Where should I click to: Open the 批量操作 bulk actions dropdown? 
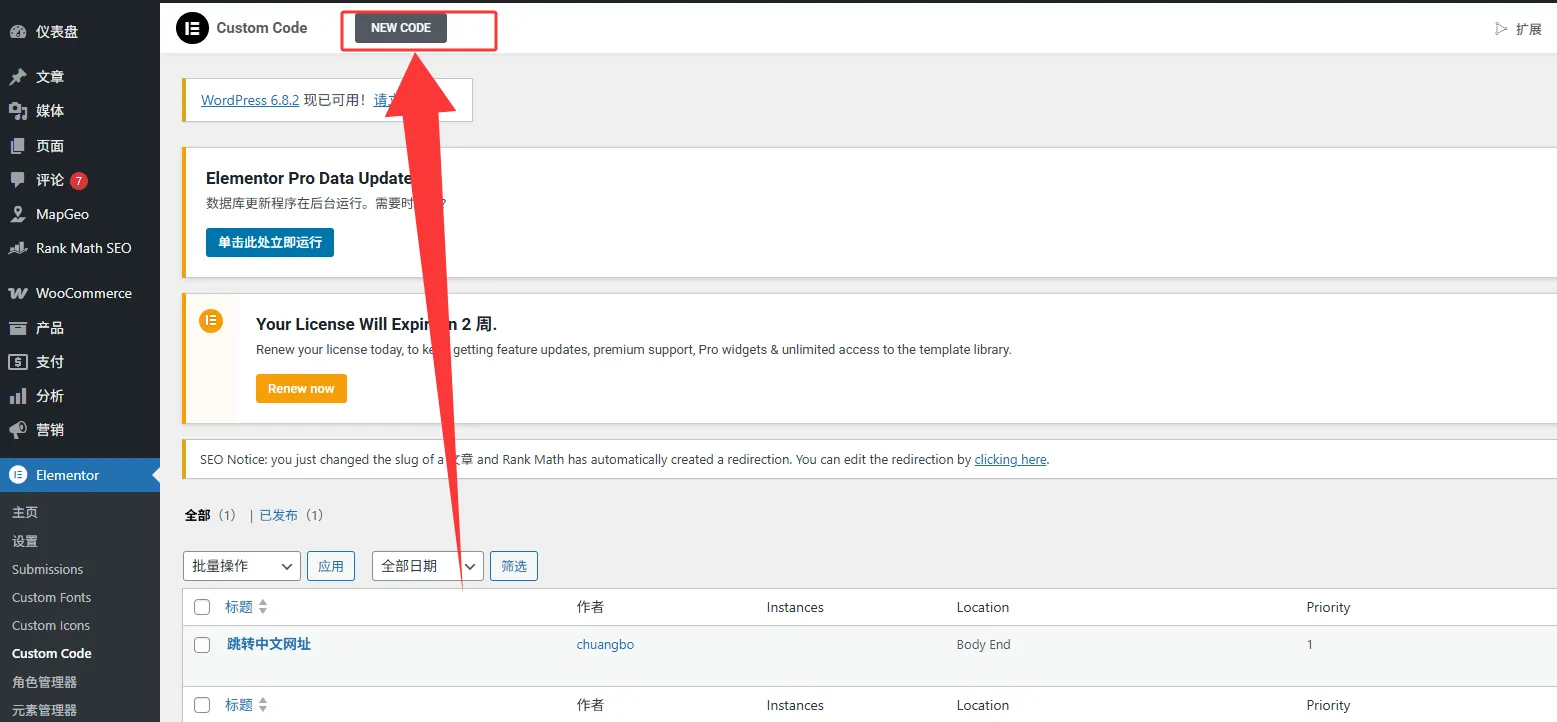click(242, 566)
